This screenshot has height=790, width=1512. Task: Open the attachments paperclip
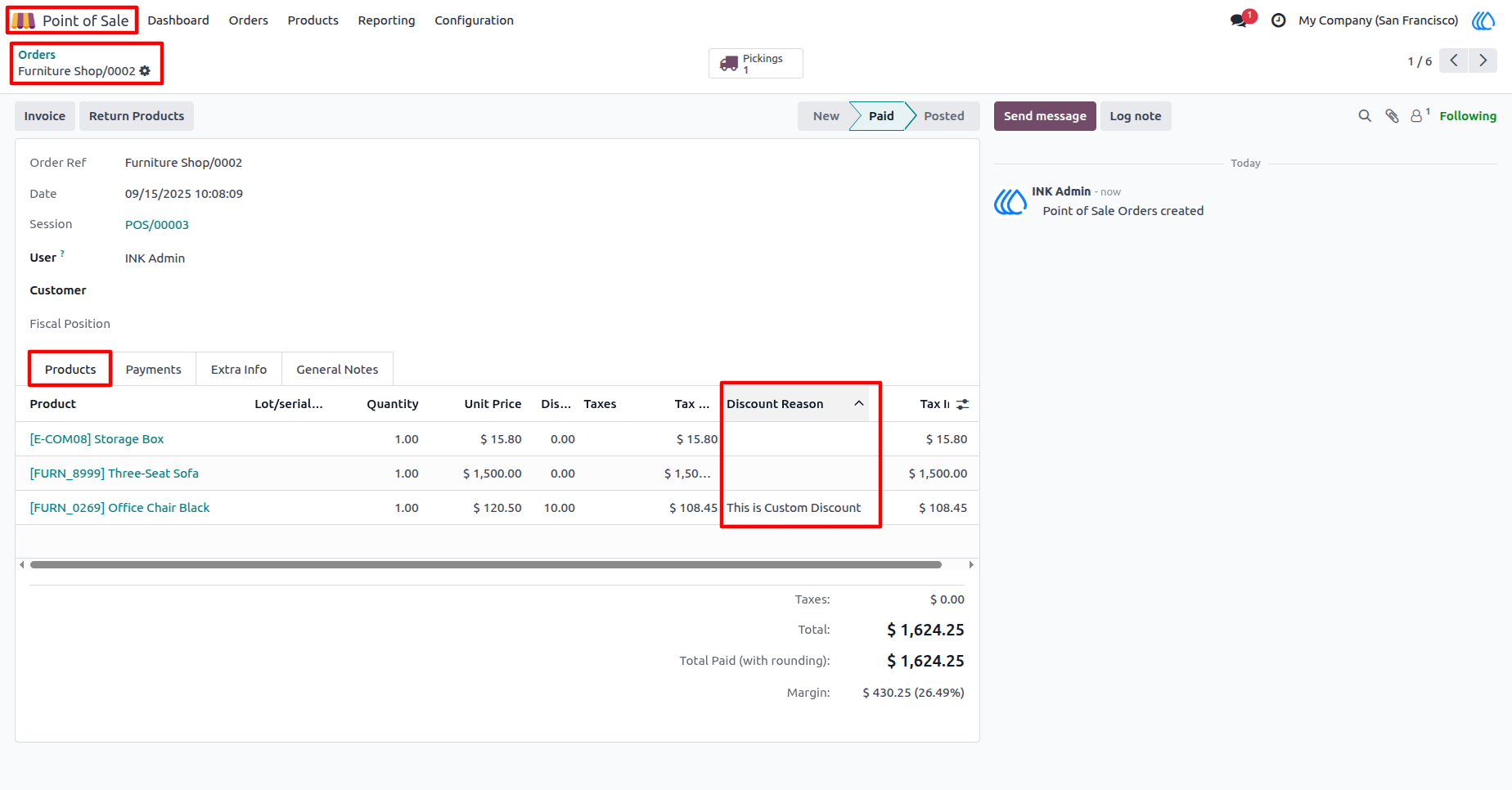[1392, 116]
